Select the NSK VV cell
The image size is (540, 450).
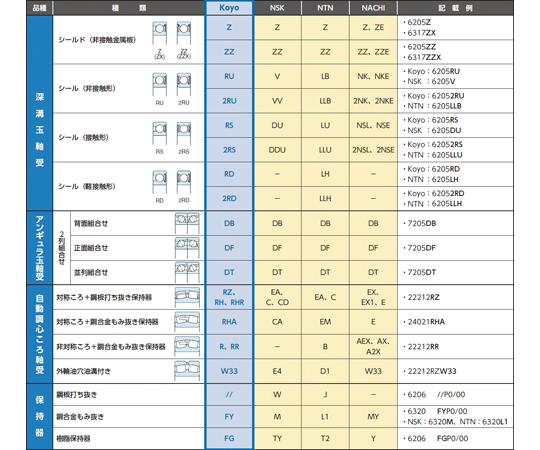277,101
